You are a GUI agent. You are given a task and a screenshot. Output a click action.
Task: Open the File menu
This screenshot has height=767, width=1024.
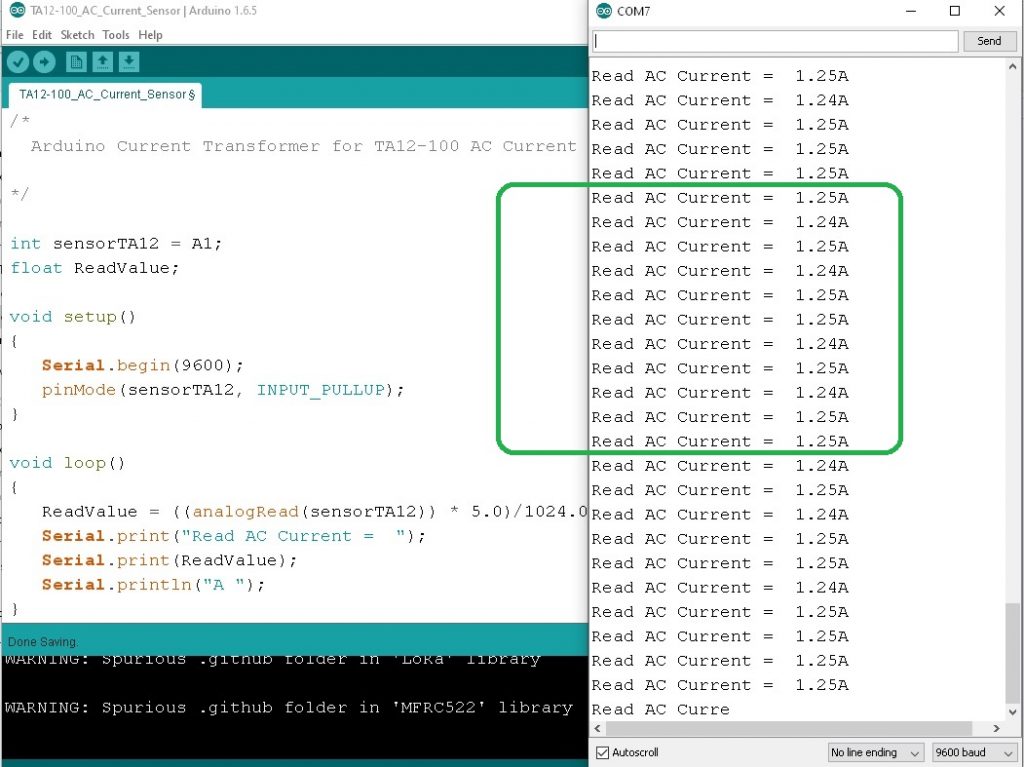pos(14,35)
